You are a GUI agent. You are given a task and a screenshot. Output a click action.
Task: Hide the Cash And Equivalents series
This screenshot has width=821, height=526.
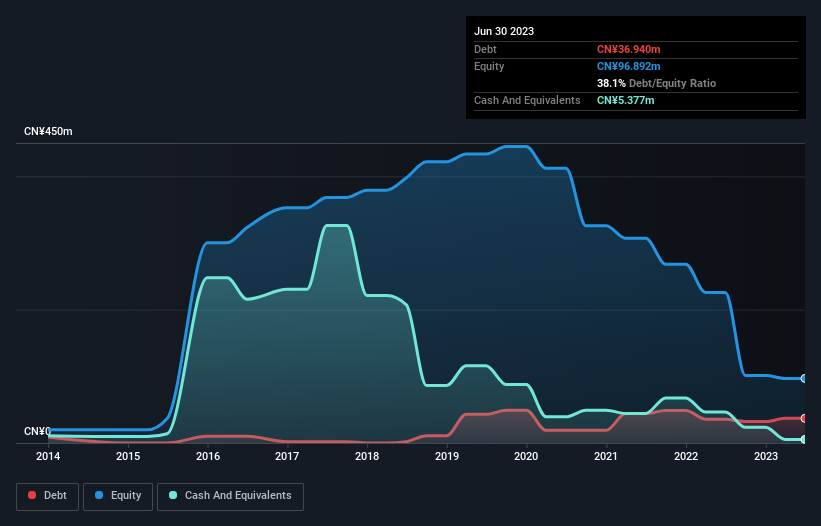(x=230, y=496)
